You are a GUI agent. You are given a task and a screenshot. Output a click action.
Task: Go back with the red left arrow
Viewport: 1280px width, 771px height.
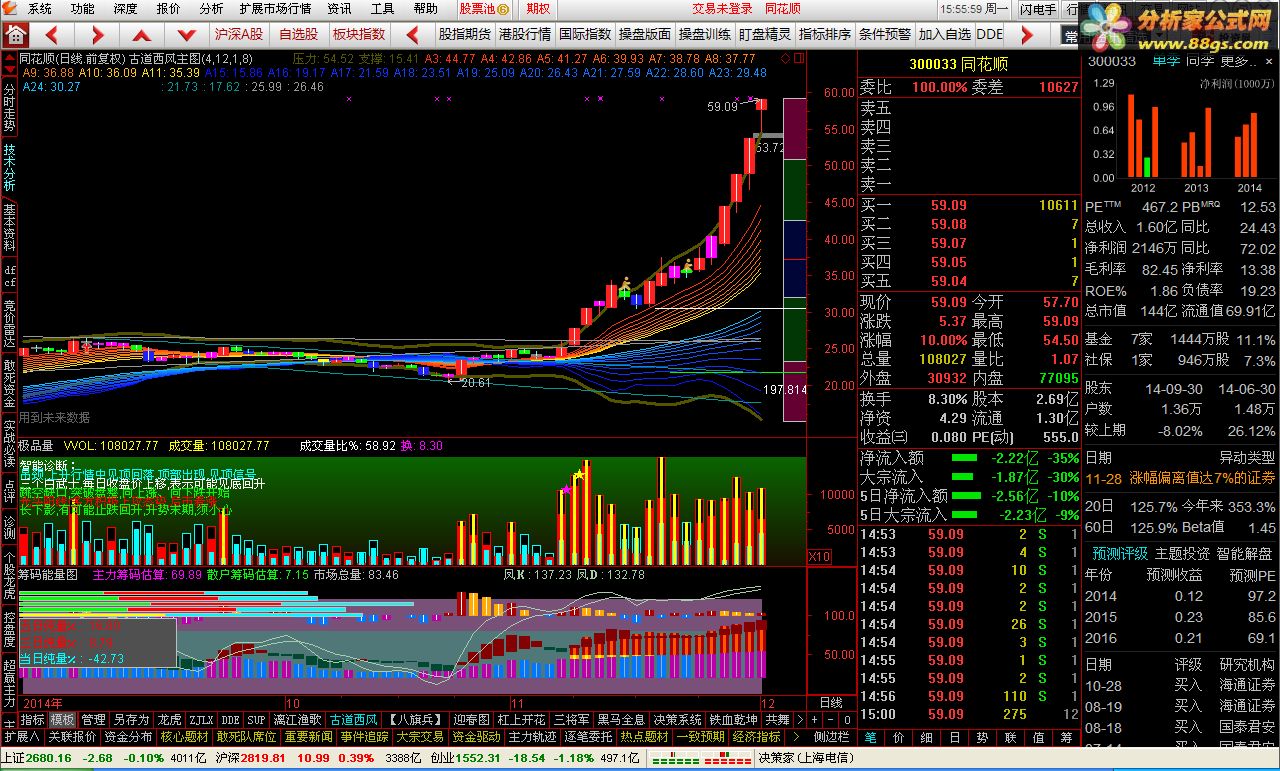pos(53,34)
